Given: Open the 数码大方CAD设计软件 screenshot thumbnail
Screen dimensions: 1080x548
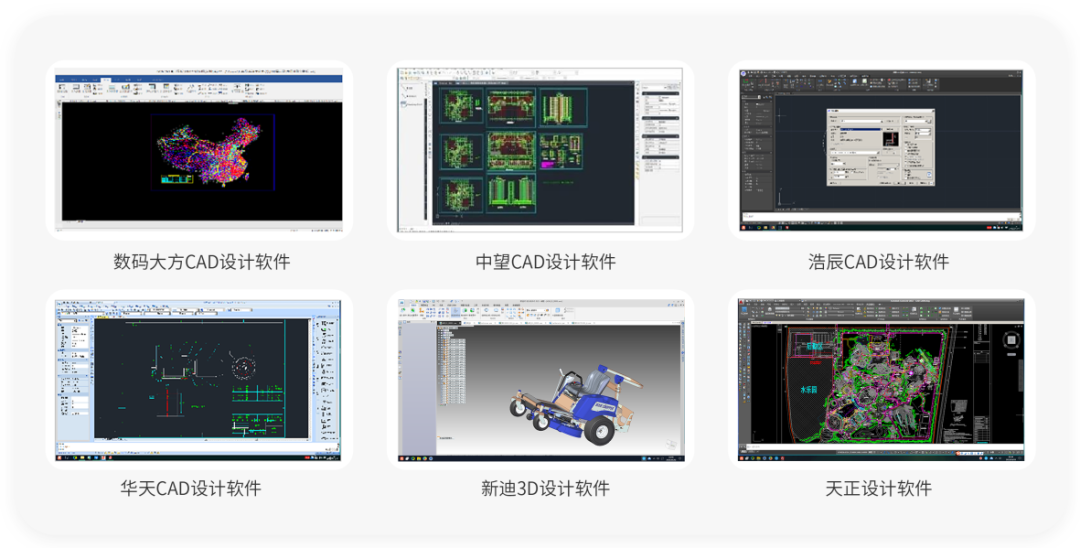Looking at the screenshot, I should (199, 149).
